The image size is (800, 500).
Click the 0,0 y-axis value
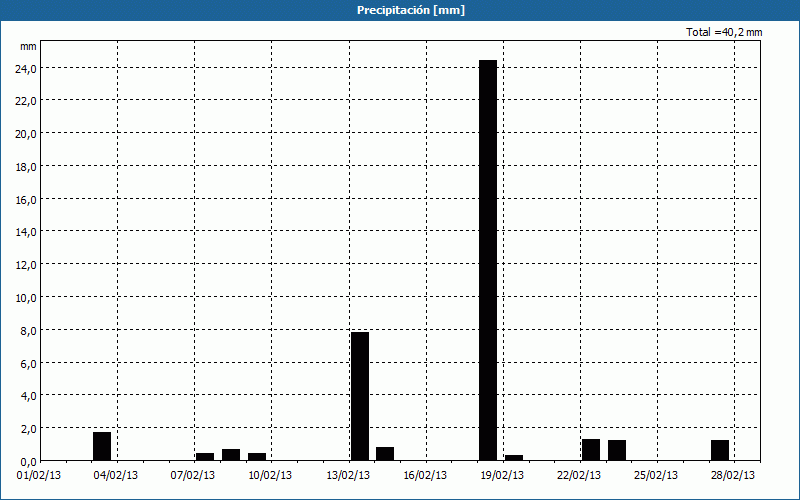[28, 462]
